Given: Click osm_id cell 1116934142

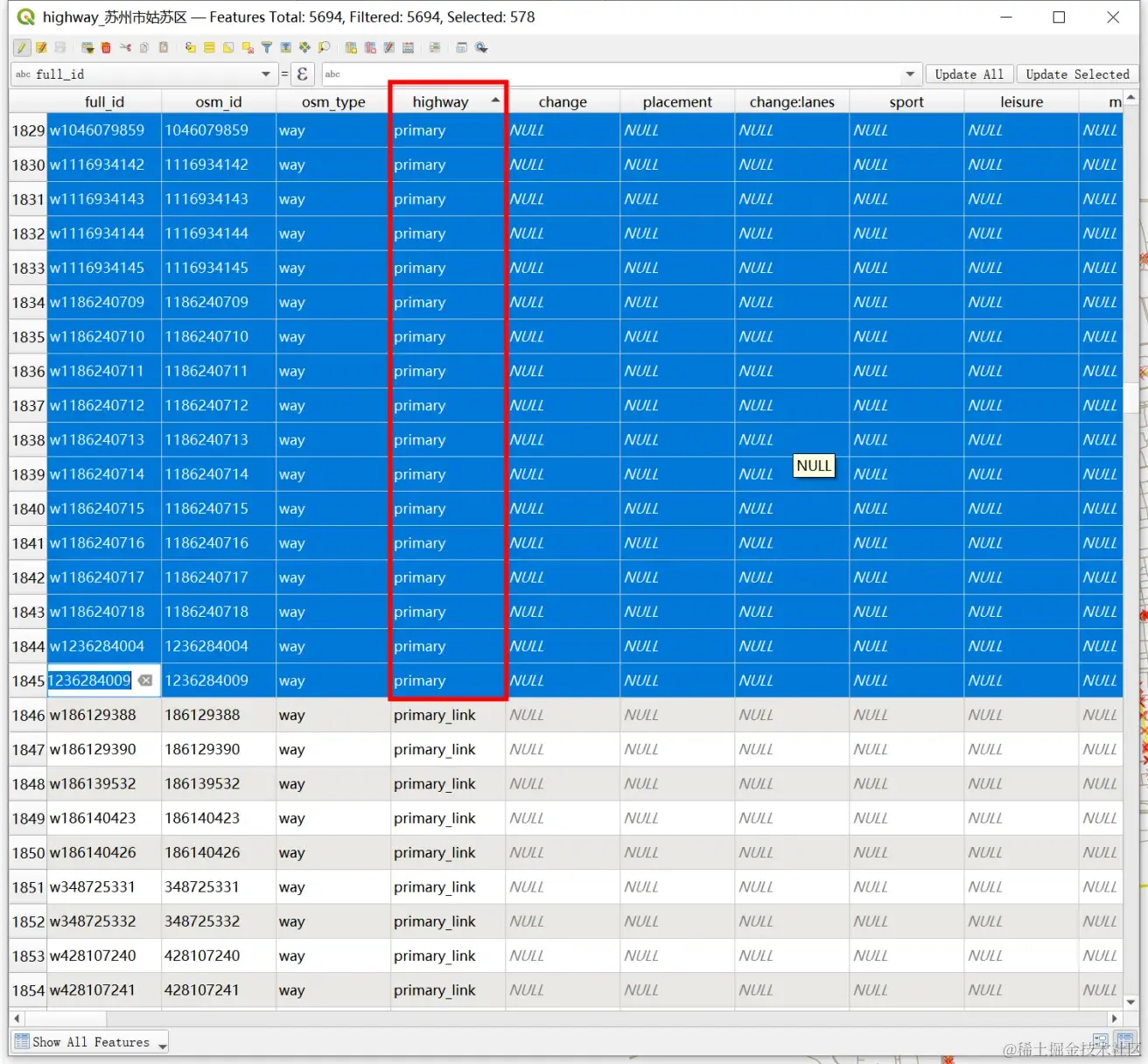Looking at the screenshot, I should point(219,164).
